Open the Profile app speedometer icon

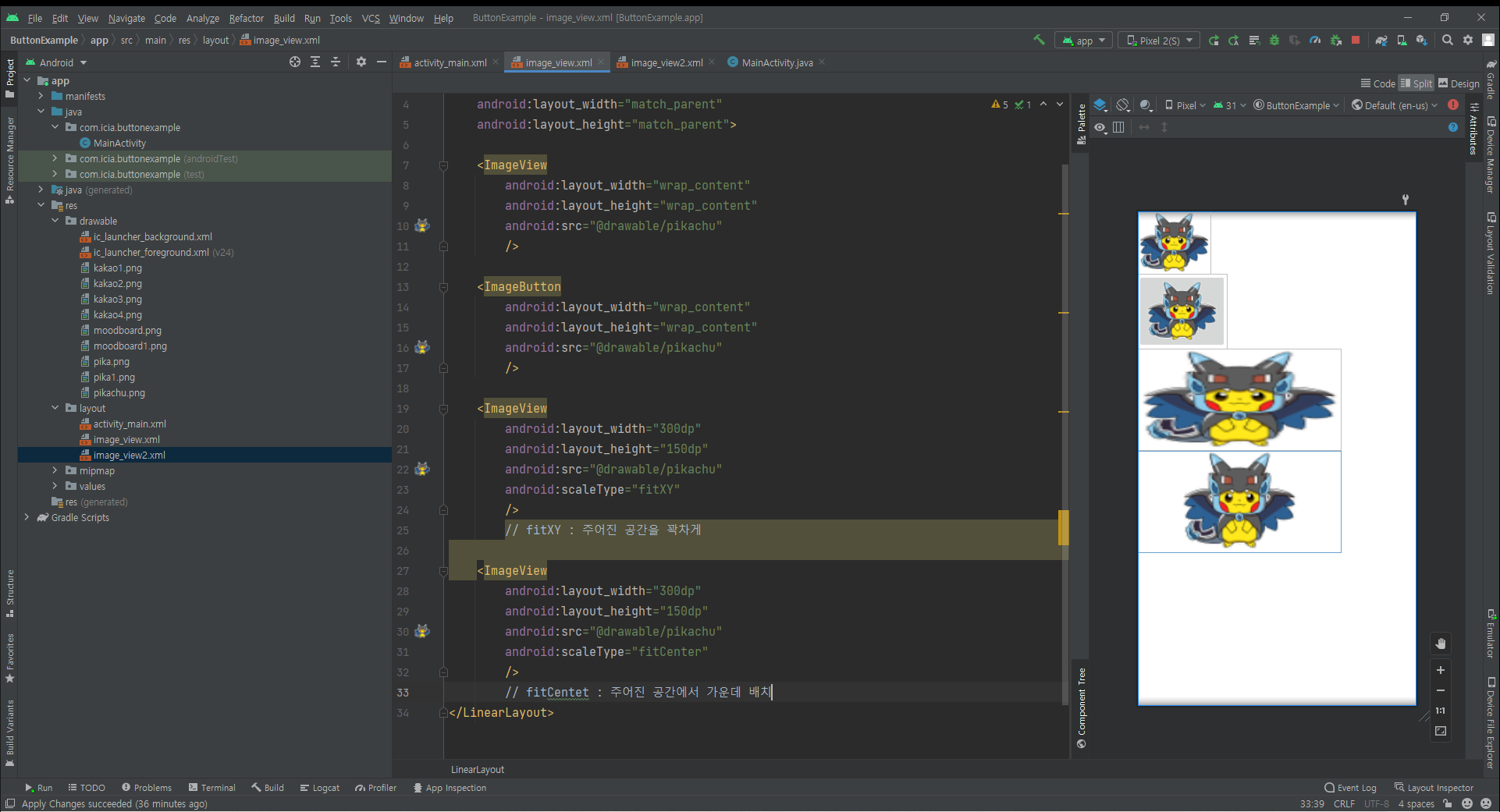[x=1315, y=40]
